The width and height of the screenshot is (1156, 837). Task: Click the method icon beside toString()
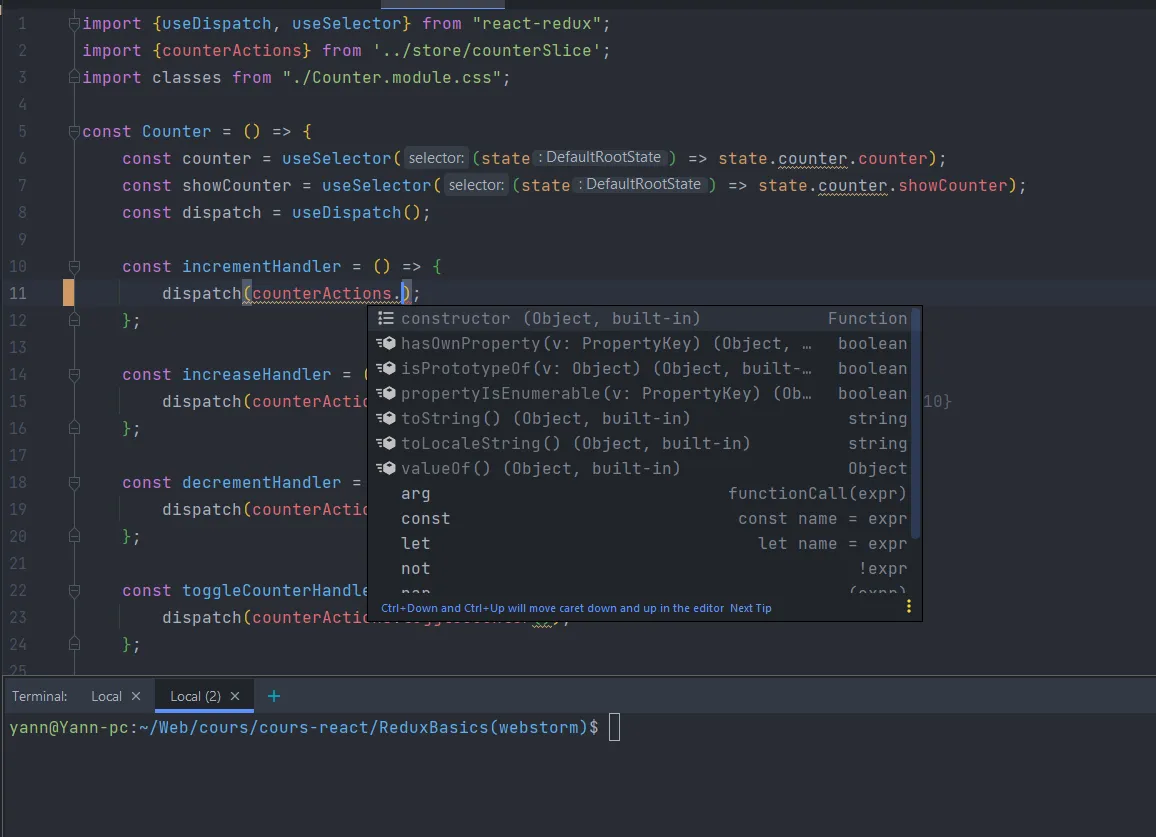(386, 419)
